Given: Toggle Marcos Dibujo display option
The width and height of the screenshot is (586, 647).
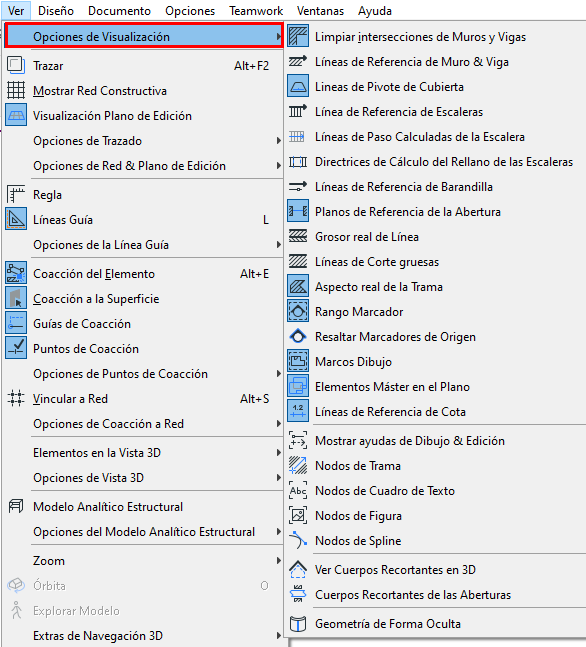Looking at the screenshot, I should point(435,361).
